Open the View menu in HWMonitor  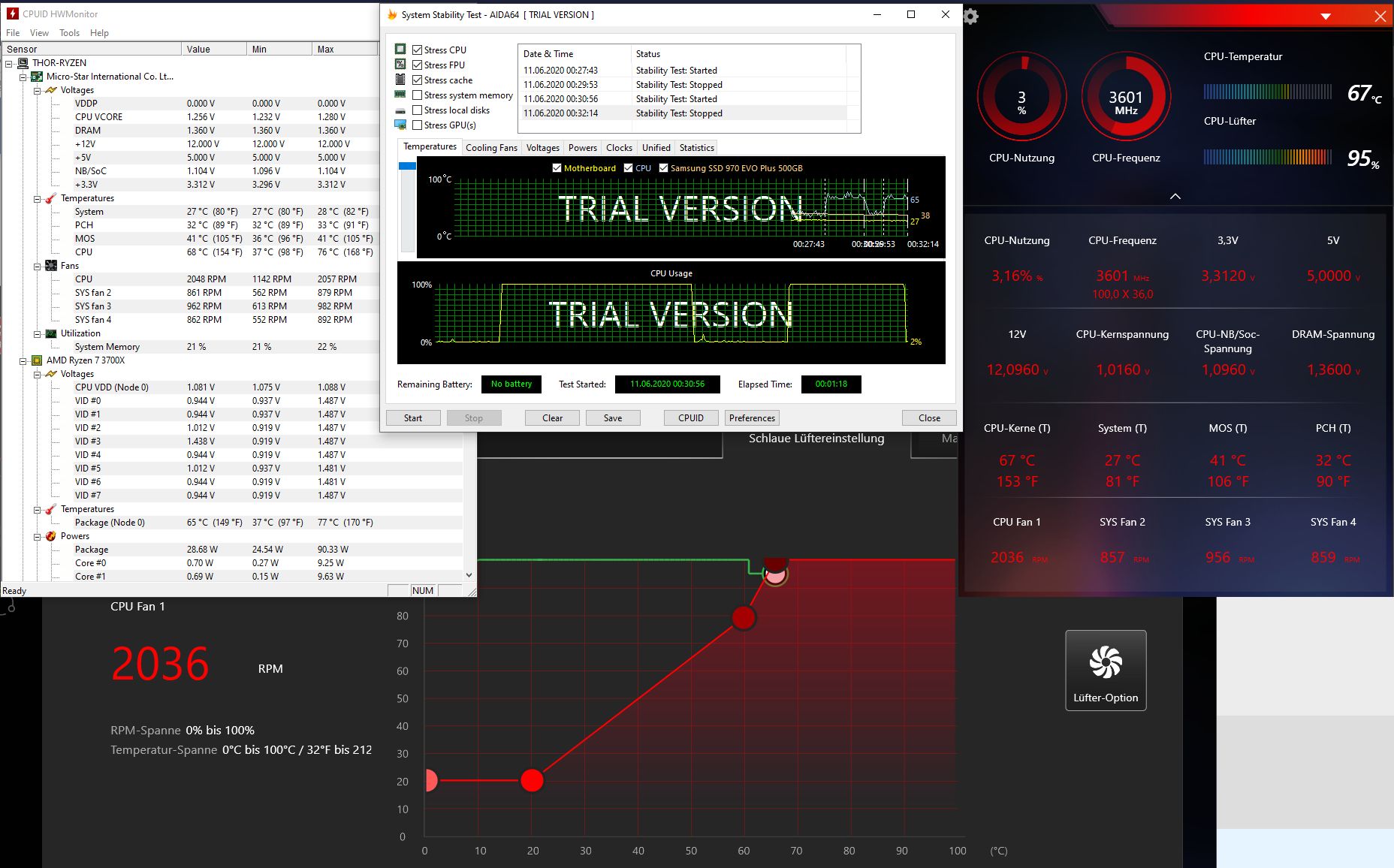tap(39, 33)
